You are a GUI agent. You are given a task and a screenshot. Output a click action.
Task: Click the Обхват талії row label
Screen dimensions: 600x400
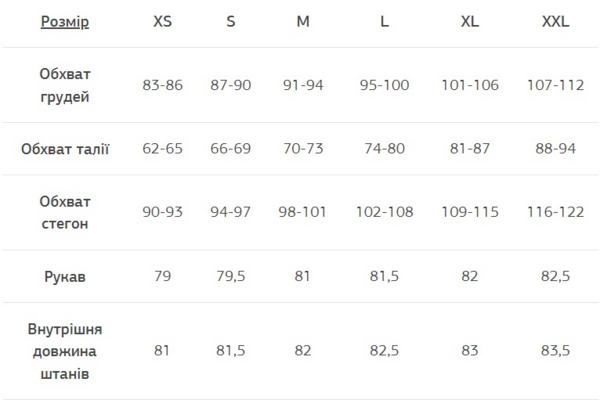click(x=65, y=149)
